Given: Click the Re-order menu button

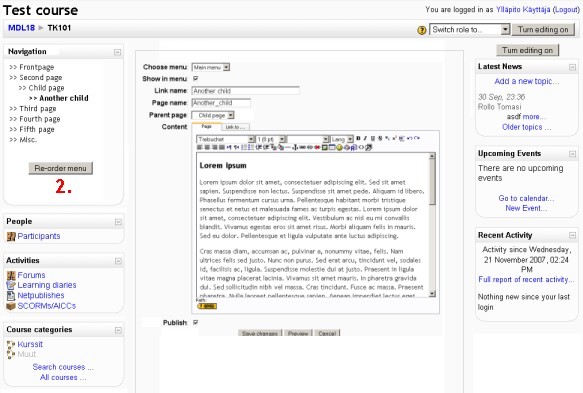Looking at the screenshot, I should 61,168.
